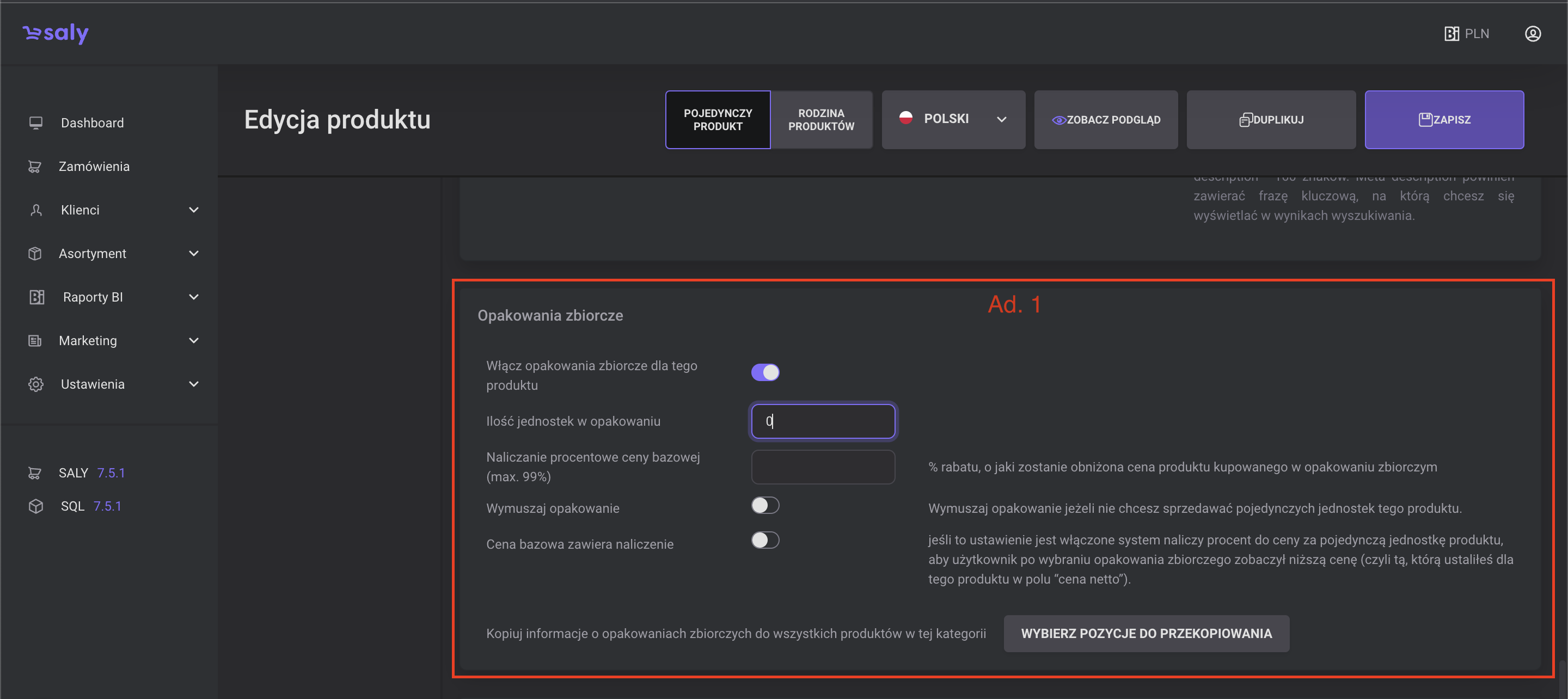
Task: Click the Zamówienia cart icon
Action: coord(35,166)
